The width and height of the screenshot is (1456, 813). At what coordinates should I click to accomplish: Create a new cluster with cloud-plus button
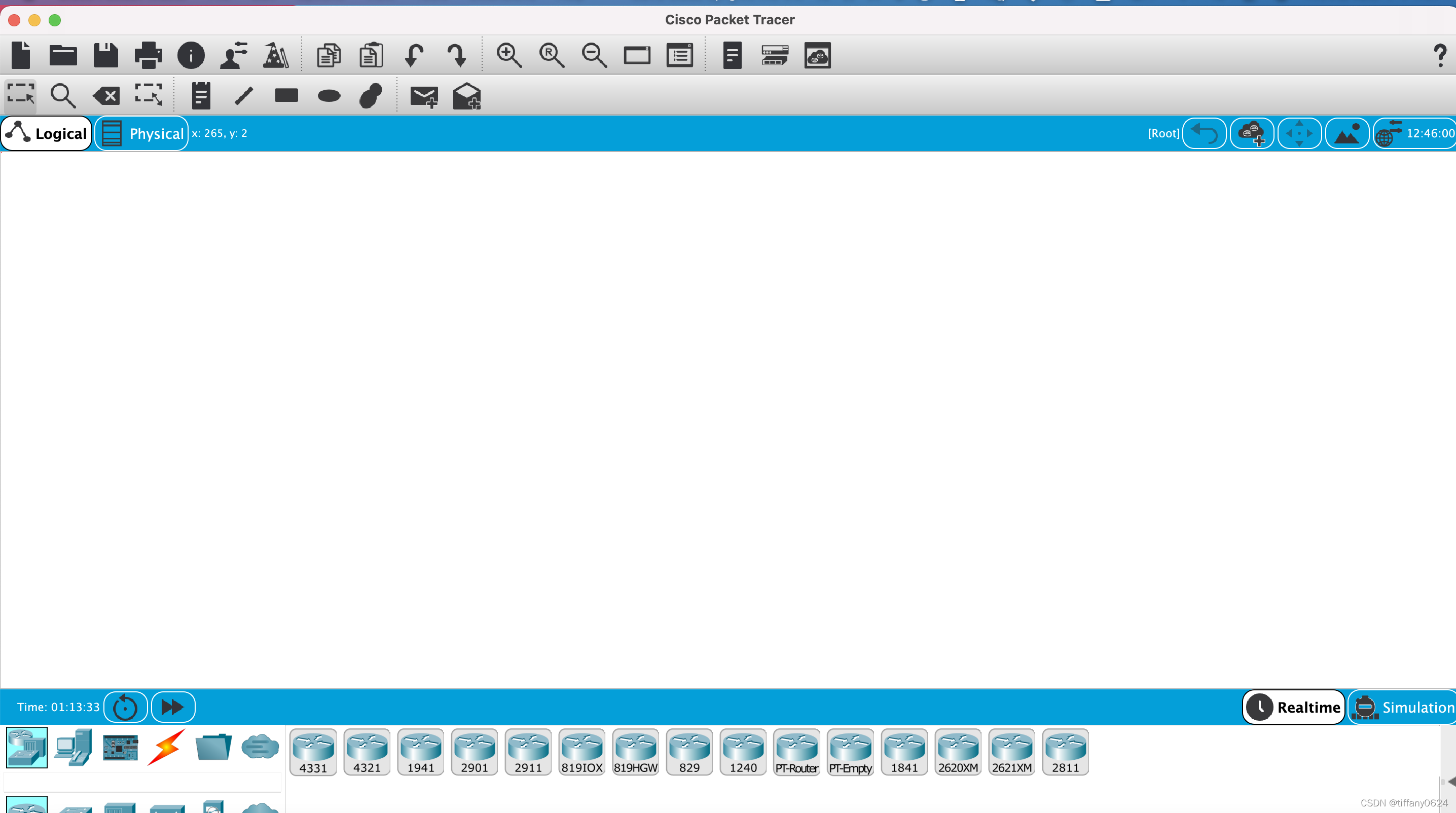[1252, 133]
